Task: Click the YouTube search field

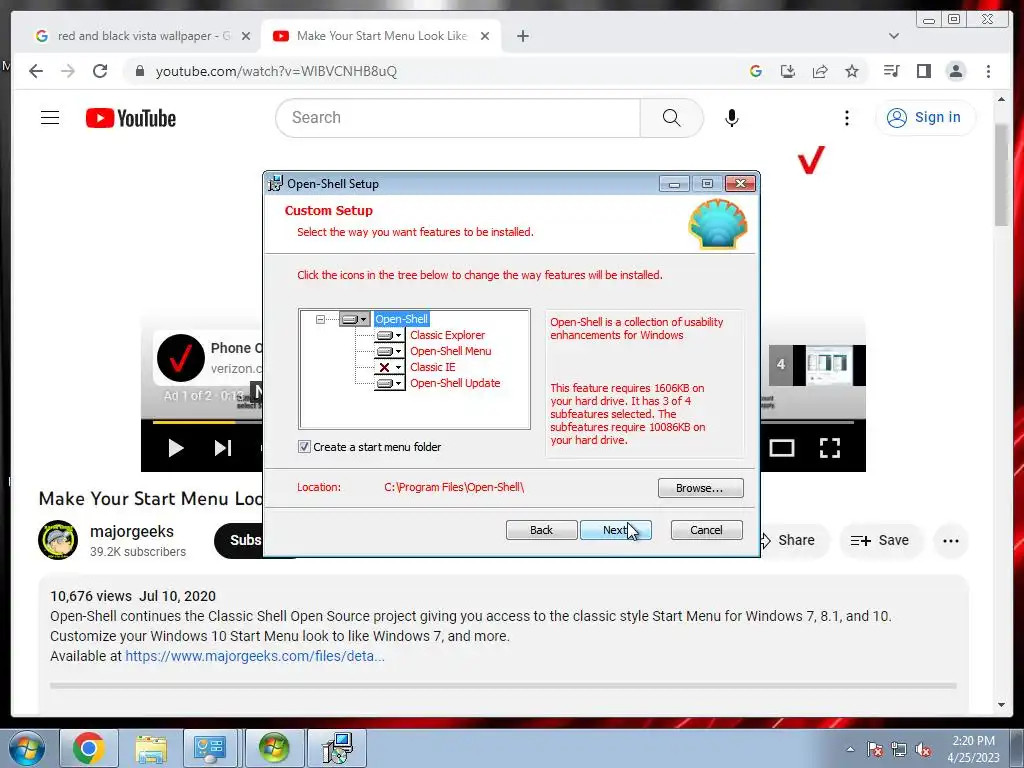Action: 457,118
